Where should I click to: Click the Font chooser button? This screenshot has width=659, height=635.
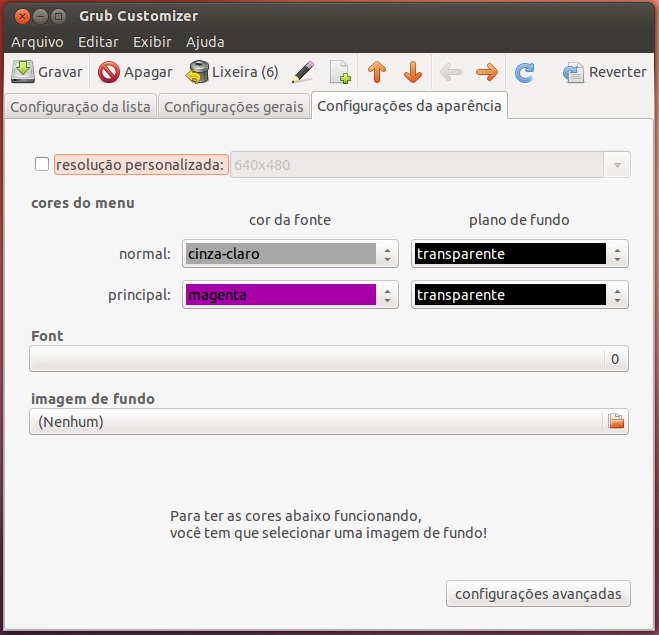click(x=329, y=358)
